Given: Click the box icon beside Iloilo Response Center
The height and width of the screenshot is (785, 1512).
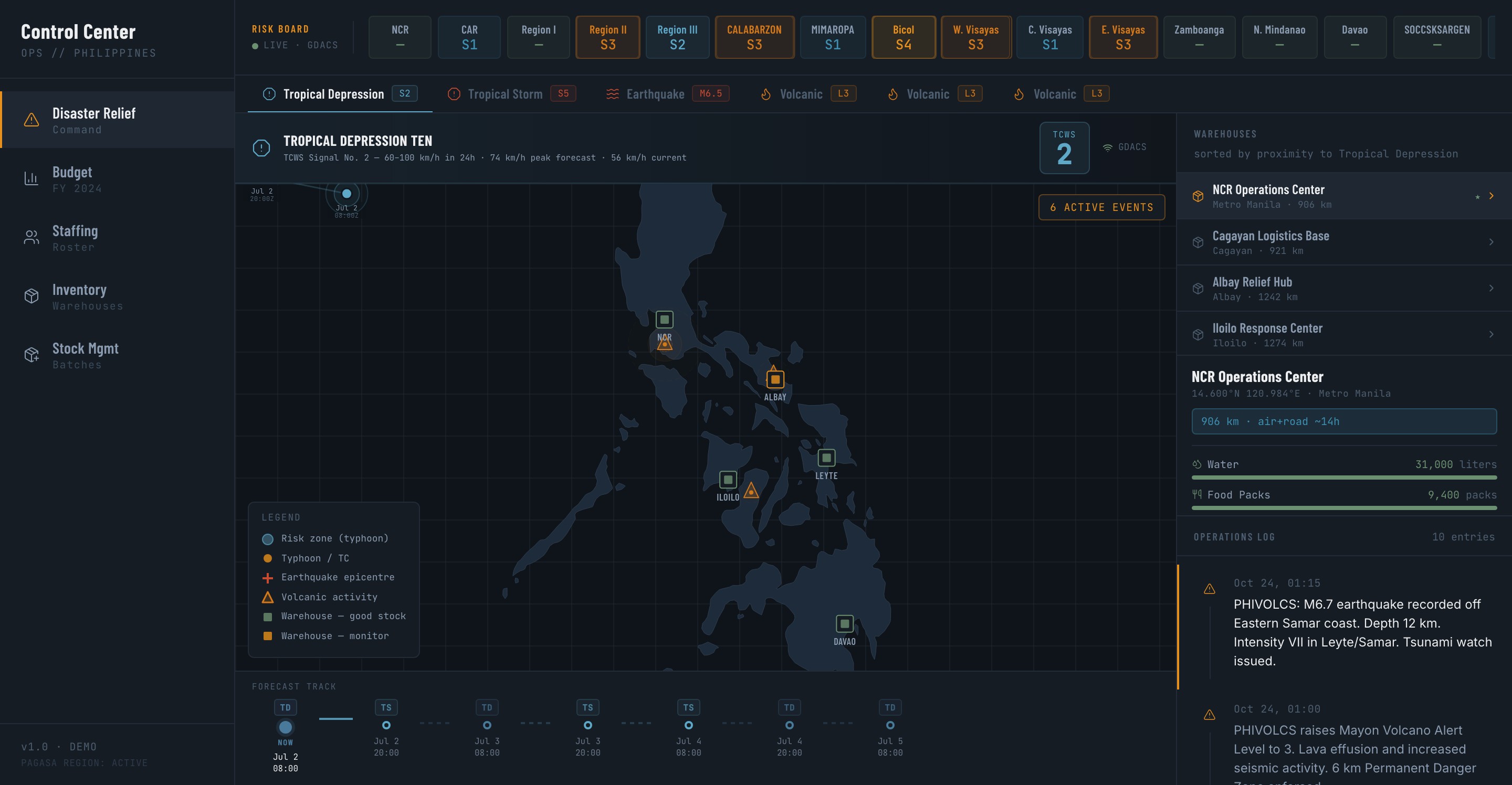Looking at the screenshot, I should (x=1198, y=334).
